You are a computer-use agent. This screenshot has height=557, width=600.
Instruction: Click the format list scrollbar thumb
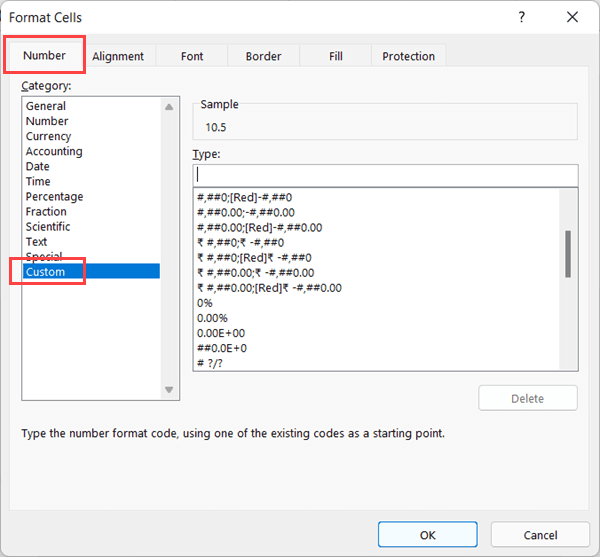click(568, 253)
